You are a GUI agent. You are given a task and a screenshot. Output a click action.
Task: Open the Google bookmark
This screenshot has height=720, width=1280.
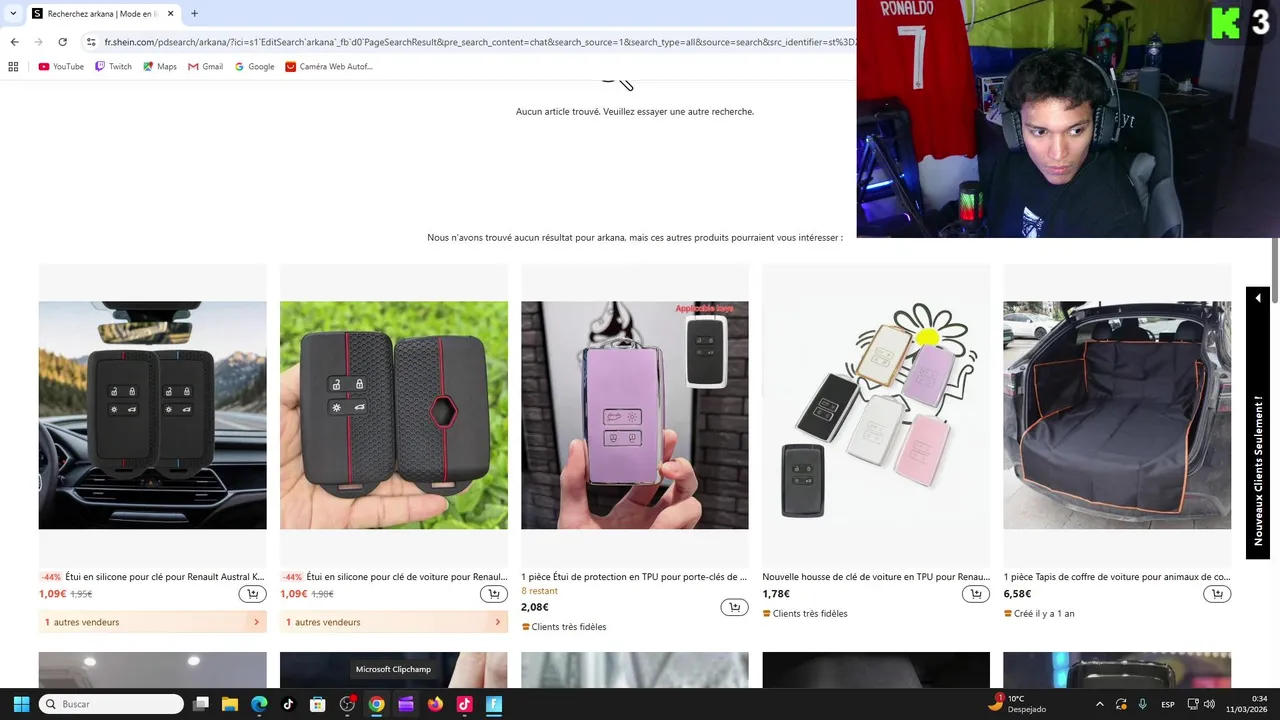pyautogui.click(x=254, y=67)
